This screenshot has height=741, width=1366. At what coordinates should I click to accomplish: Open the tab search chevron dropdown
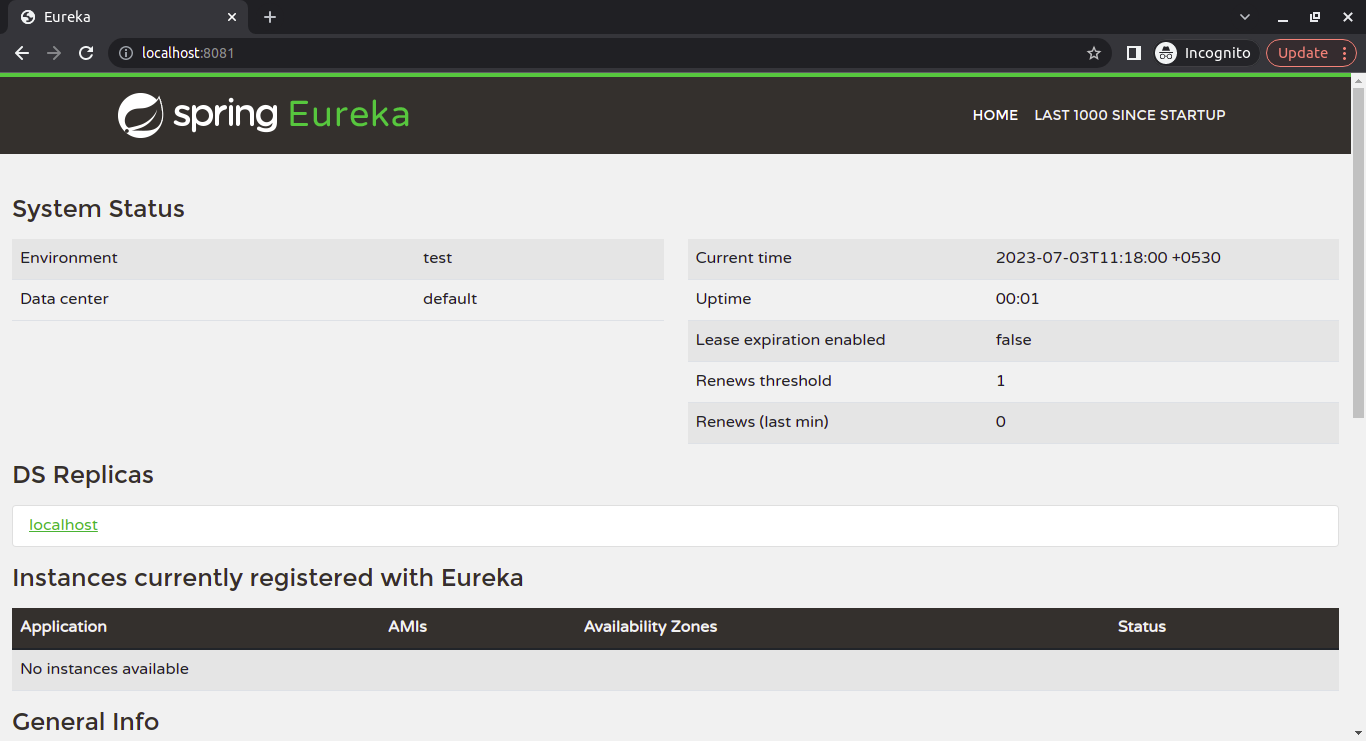(x=1244, y=17)
